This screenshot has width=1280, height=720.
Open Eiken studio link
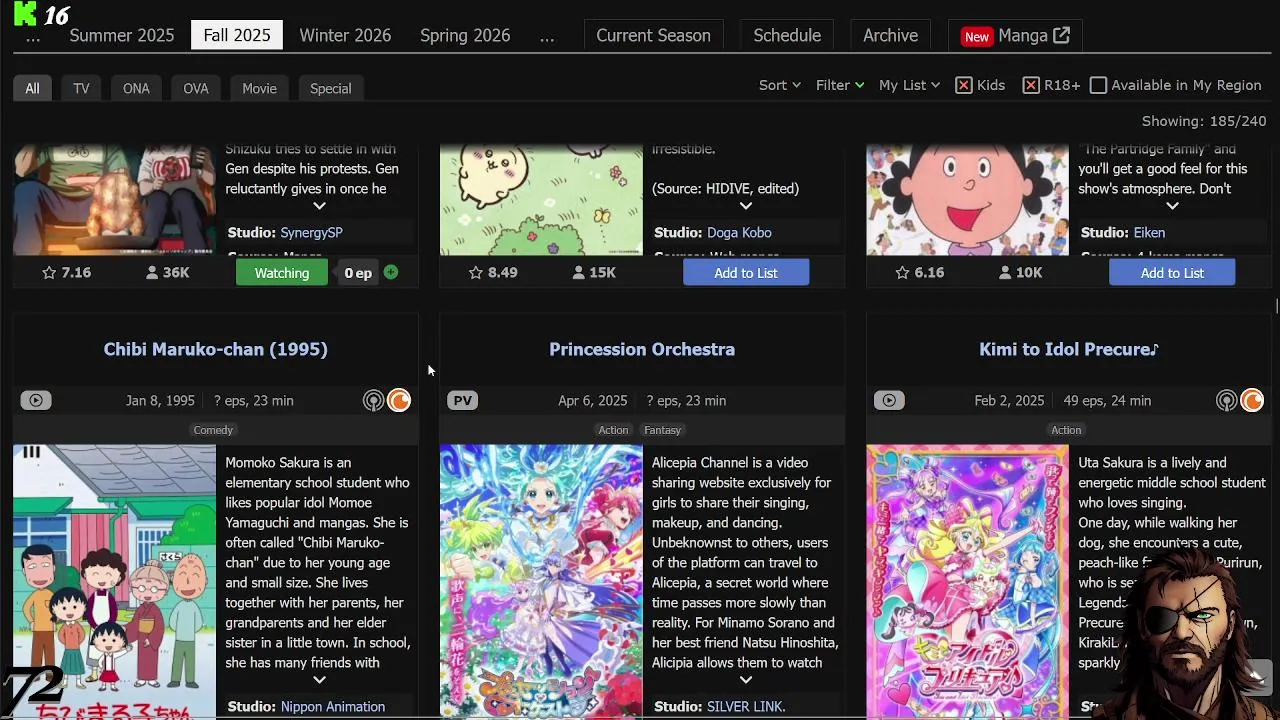click(x=1149, y=232)
